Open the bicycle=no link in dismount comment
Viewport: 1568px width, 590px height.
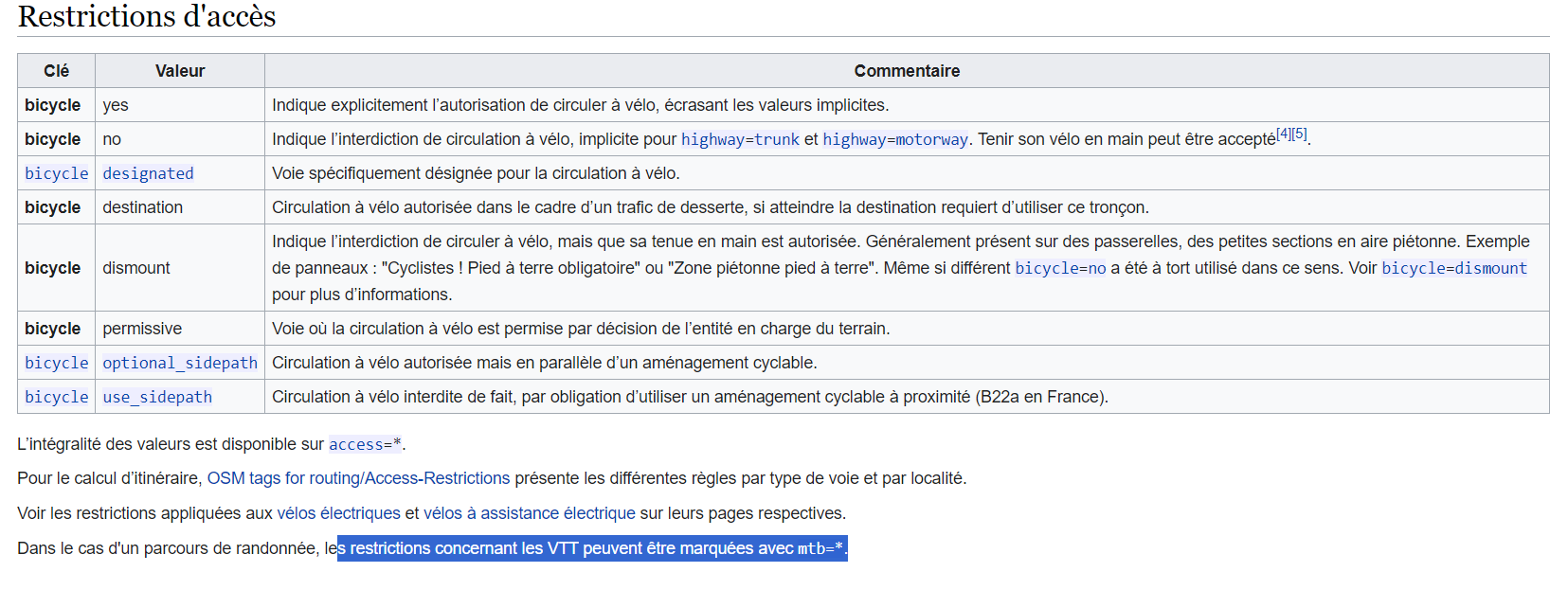coord(1060,268)
